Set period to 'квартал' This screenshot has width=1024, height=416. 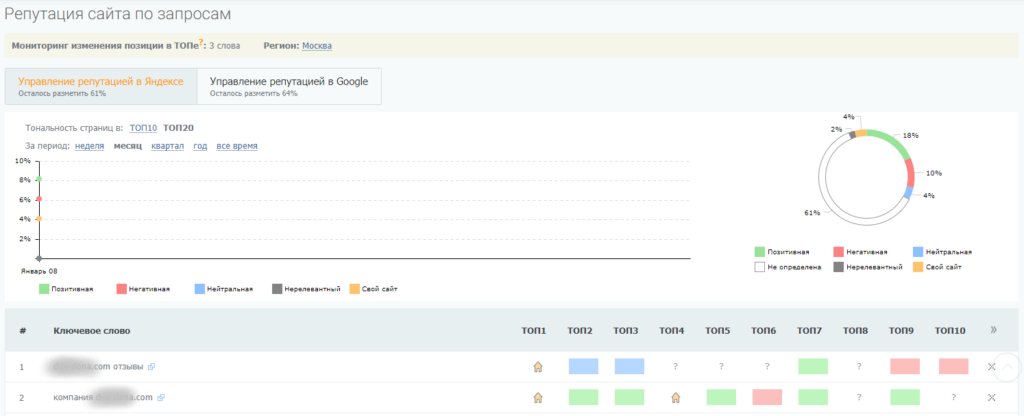[168, 146]
